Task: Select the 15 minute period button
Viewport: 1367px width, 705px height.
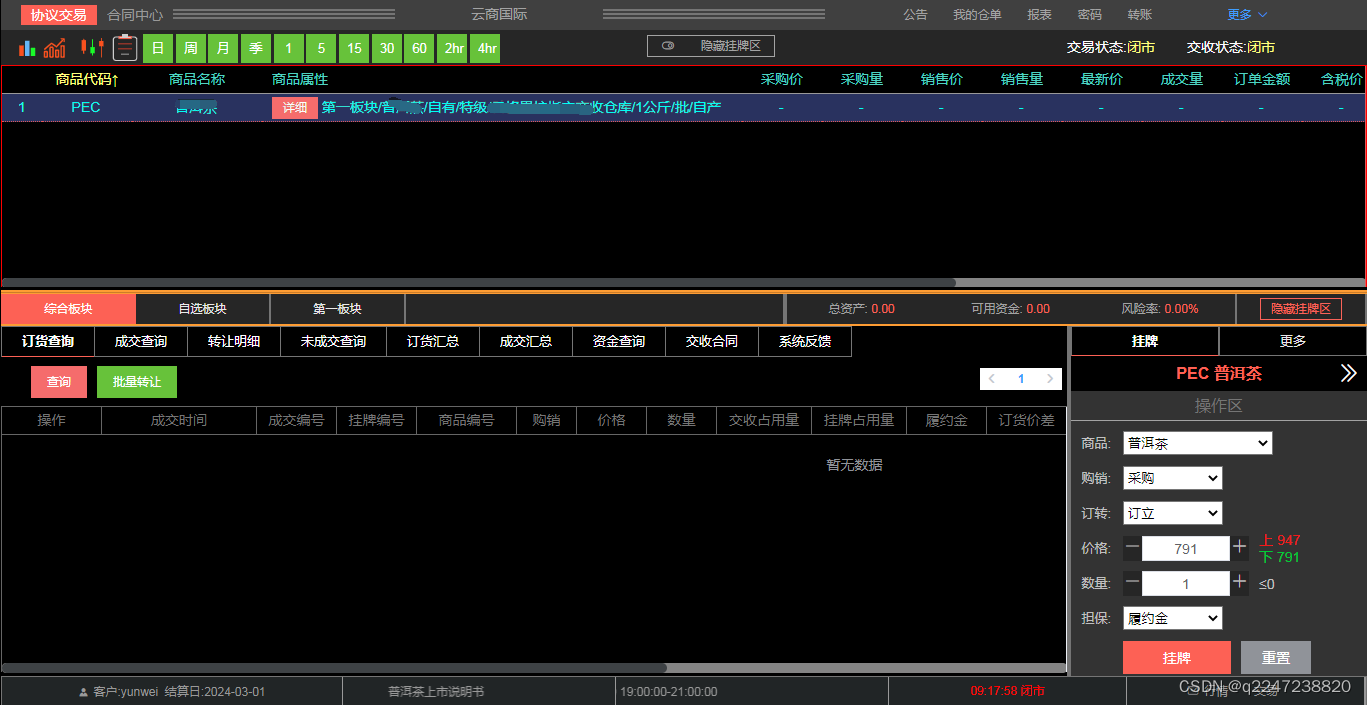Action: 354,48
